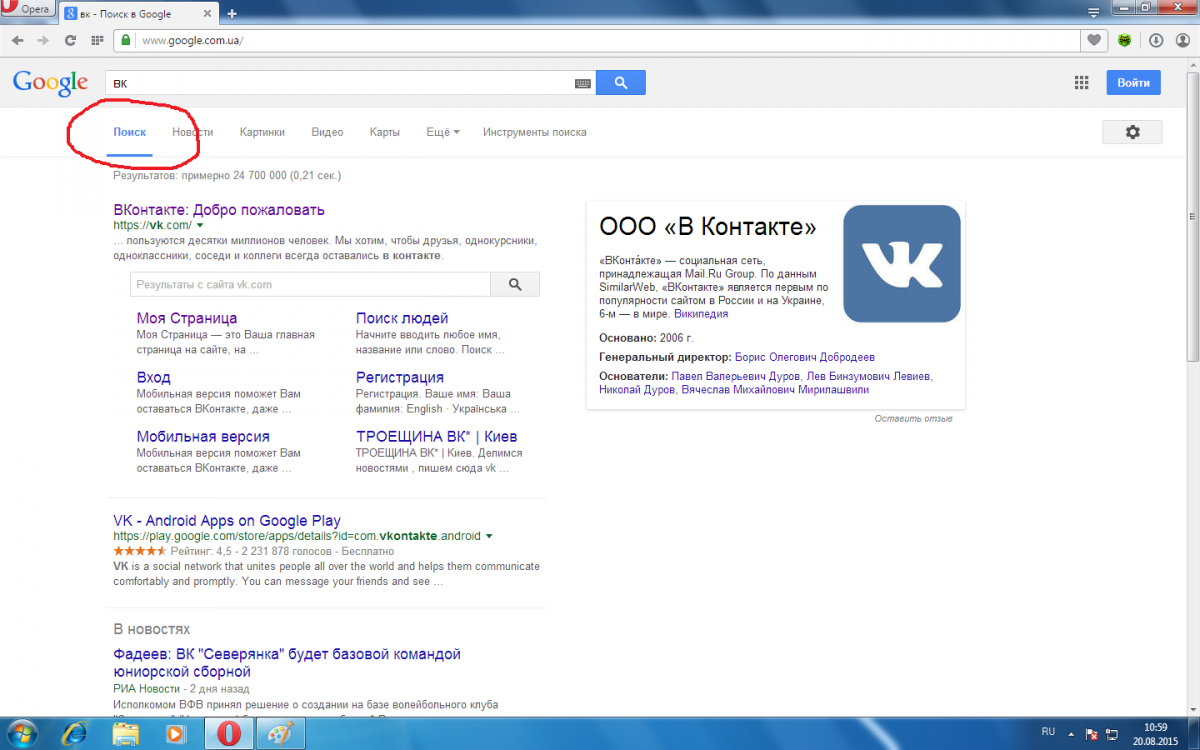The image size is (1200, 750).
Task: Go back using the browser back arrow
Action: click(17, 41)
